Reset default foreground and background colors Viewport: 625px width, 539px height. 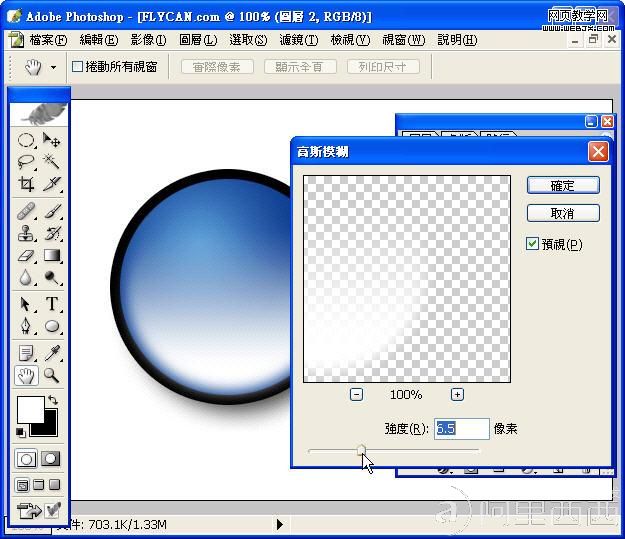(20, 432)
